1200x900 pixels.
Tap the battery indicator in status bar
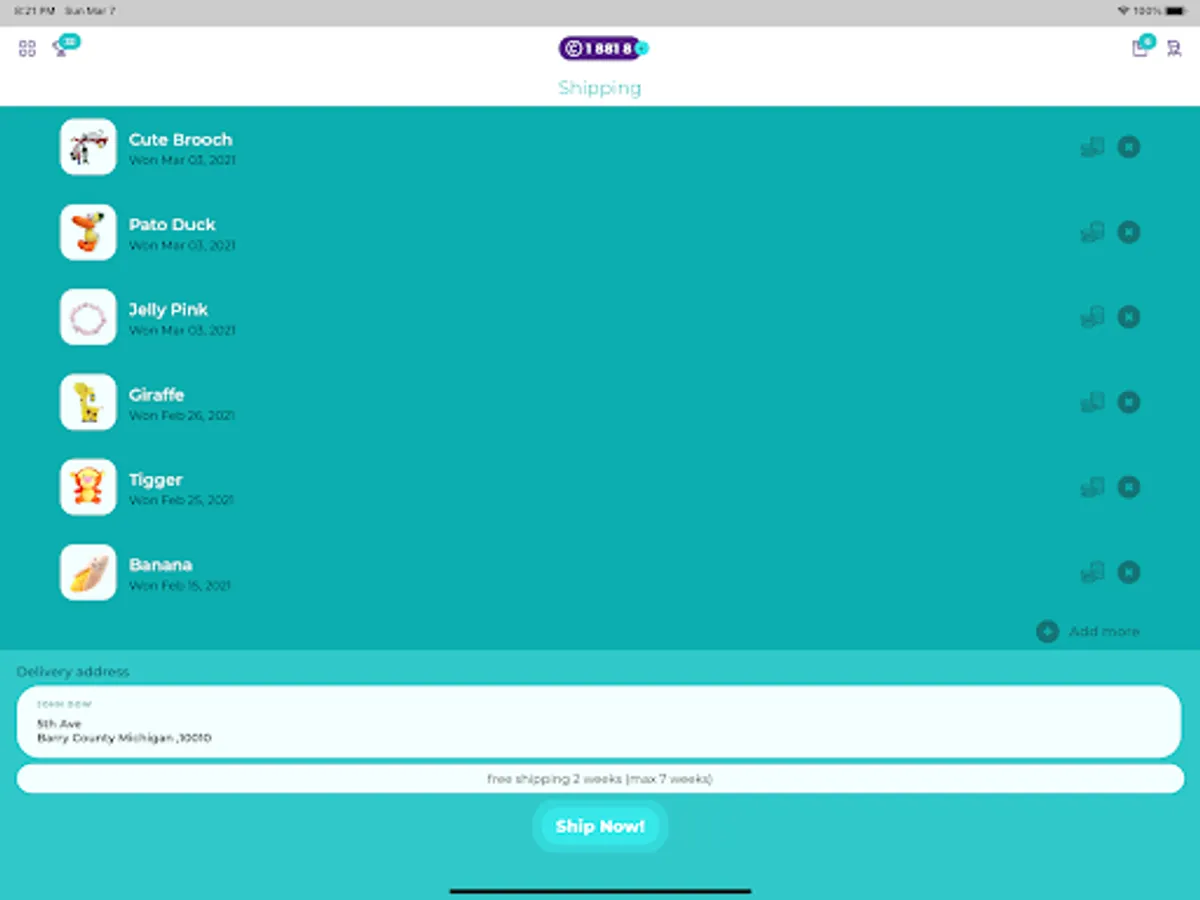click(1174, 11)
